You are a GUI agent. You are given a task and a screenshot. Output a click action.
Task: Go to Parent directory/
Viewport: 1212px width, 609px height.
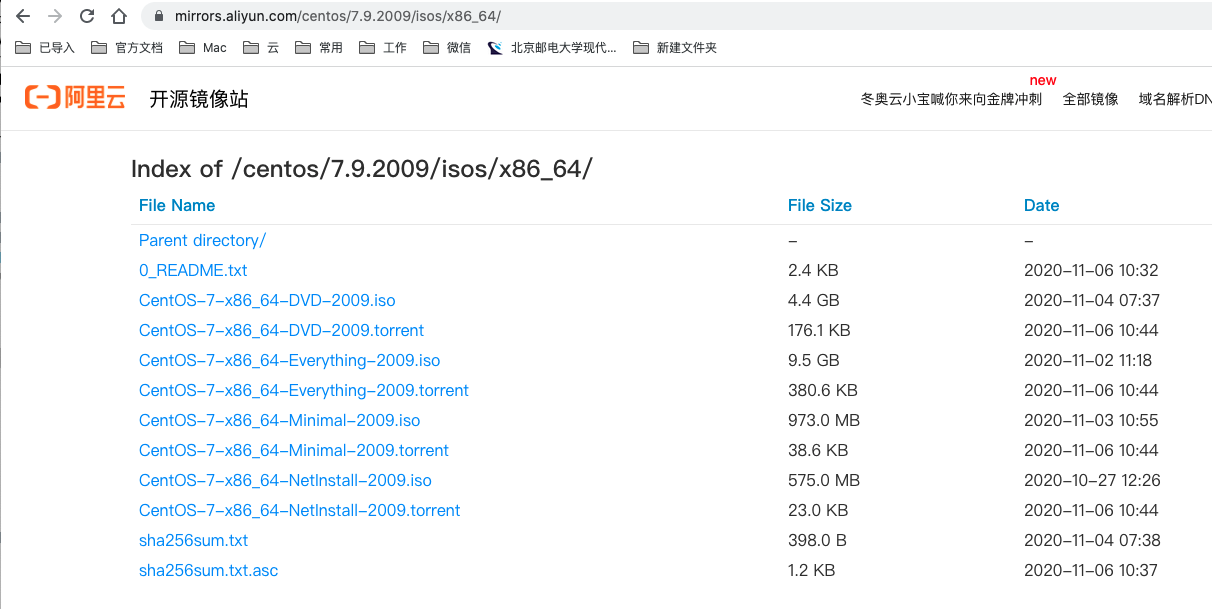click(x=202, y=240)
